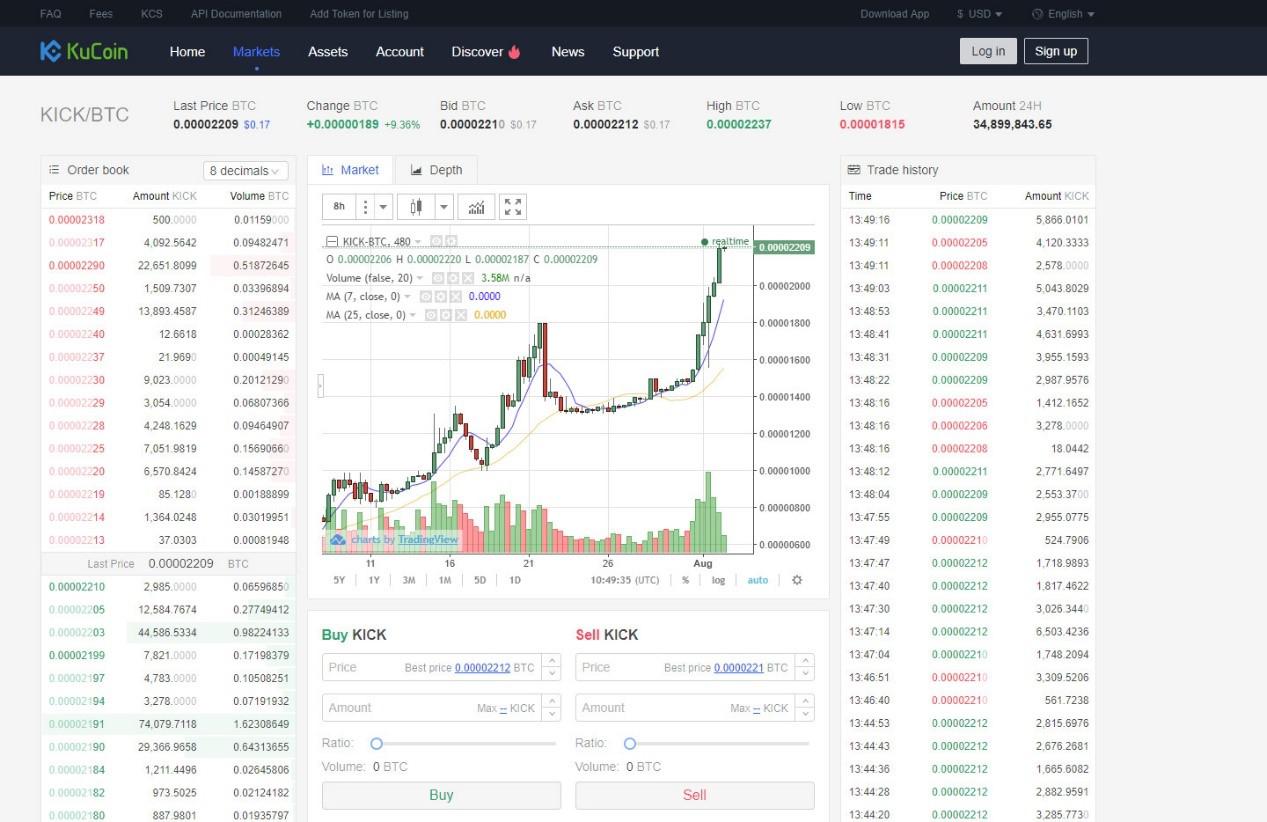Hide the MA 25 indicator
This screenshot has width=1267, height=822.
[x=431, y=315]
